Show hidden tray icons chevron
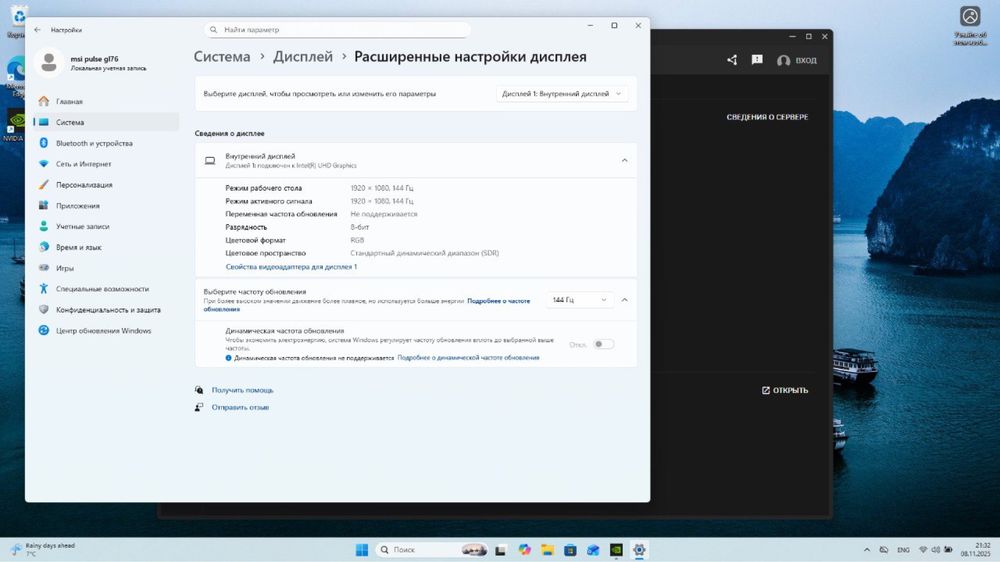 [867, 550]
